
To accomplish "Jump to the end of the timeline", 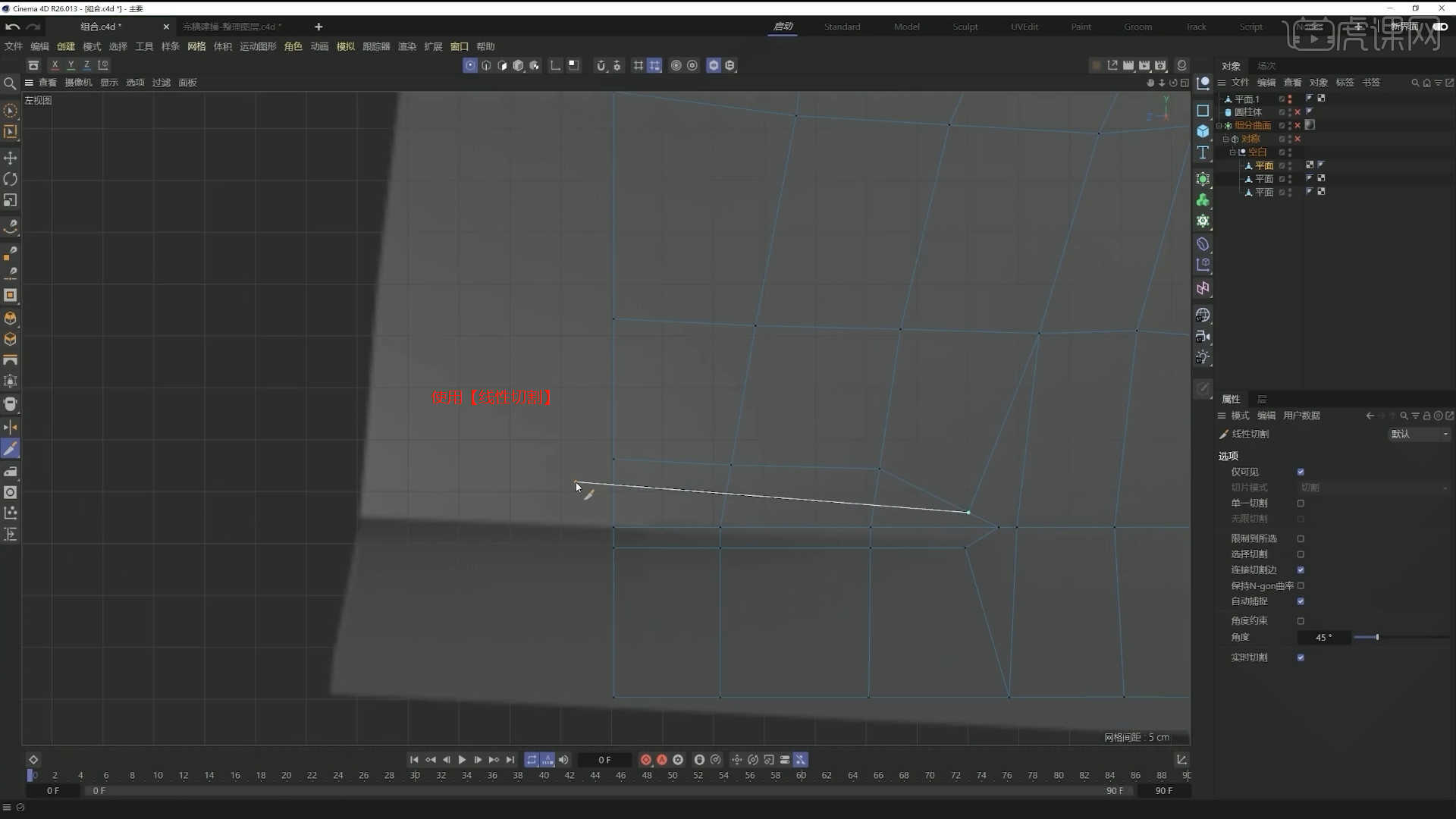I will [510, 760].
